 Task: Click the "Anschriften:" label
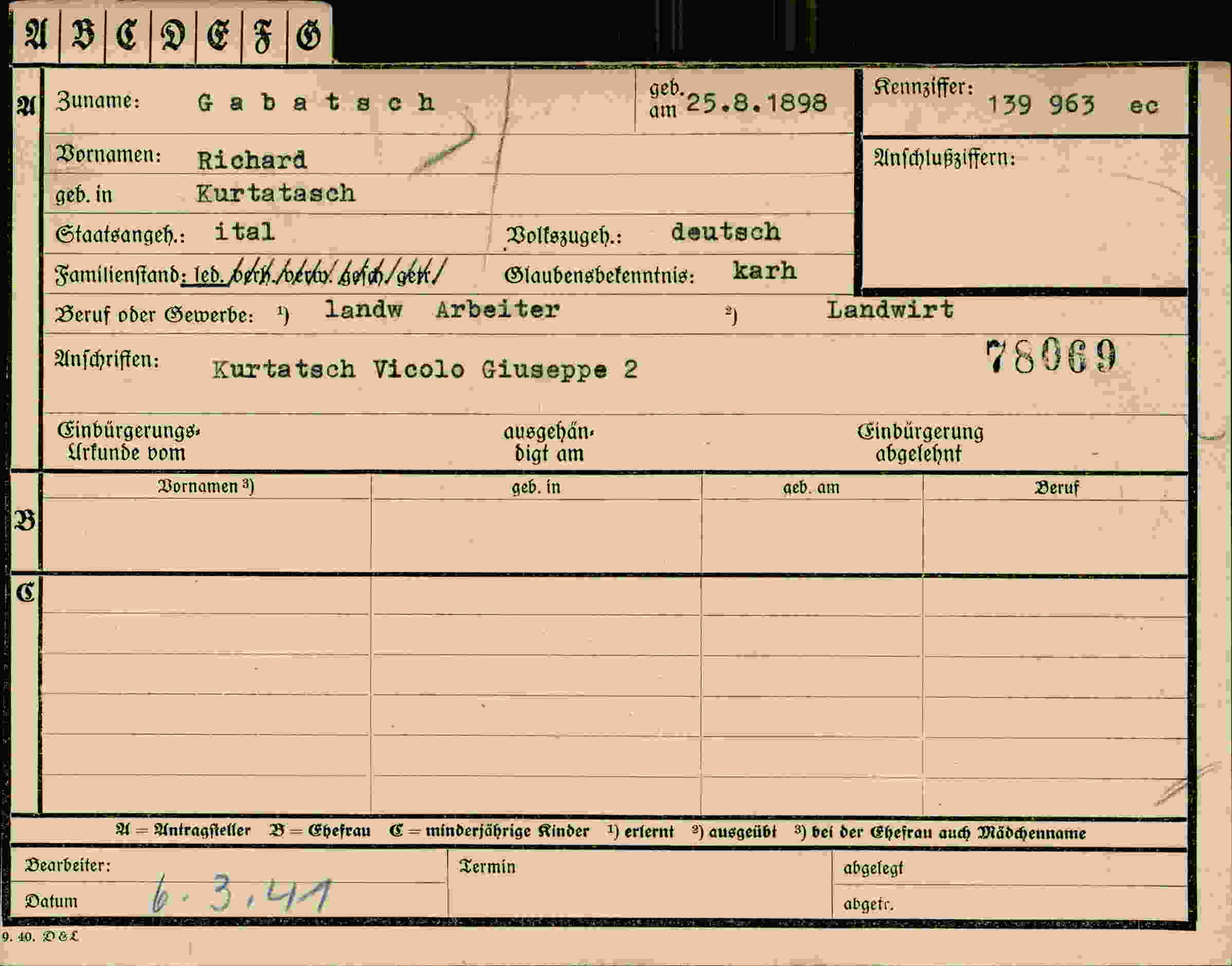(x=107, y=359)
